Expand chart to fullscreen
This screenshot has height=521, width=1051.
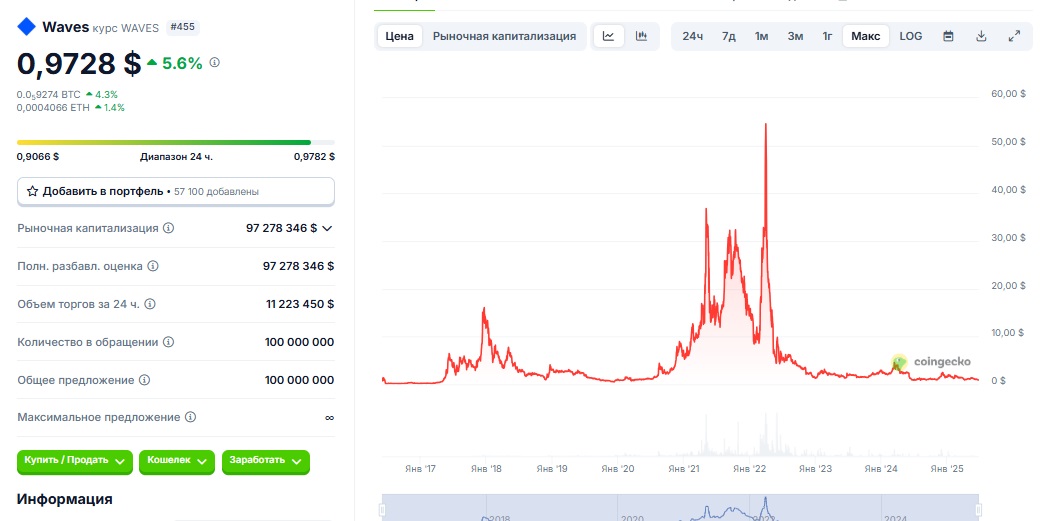point(1014,36)
